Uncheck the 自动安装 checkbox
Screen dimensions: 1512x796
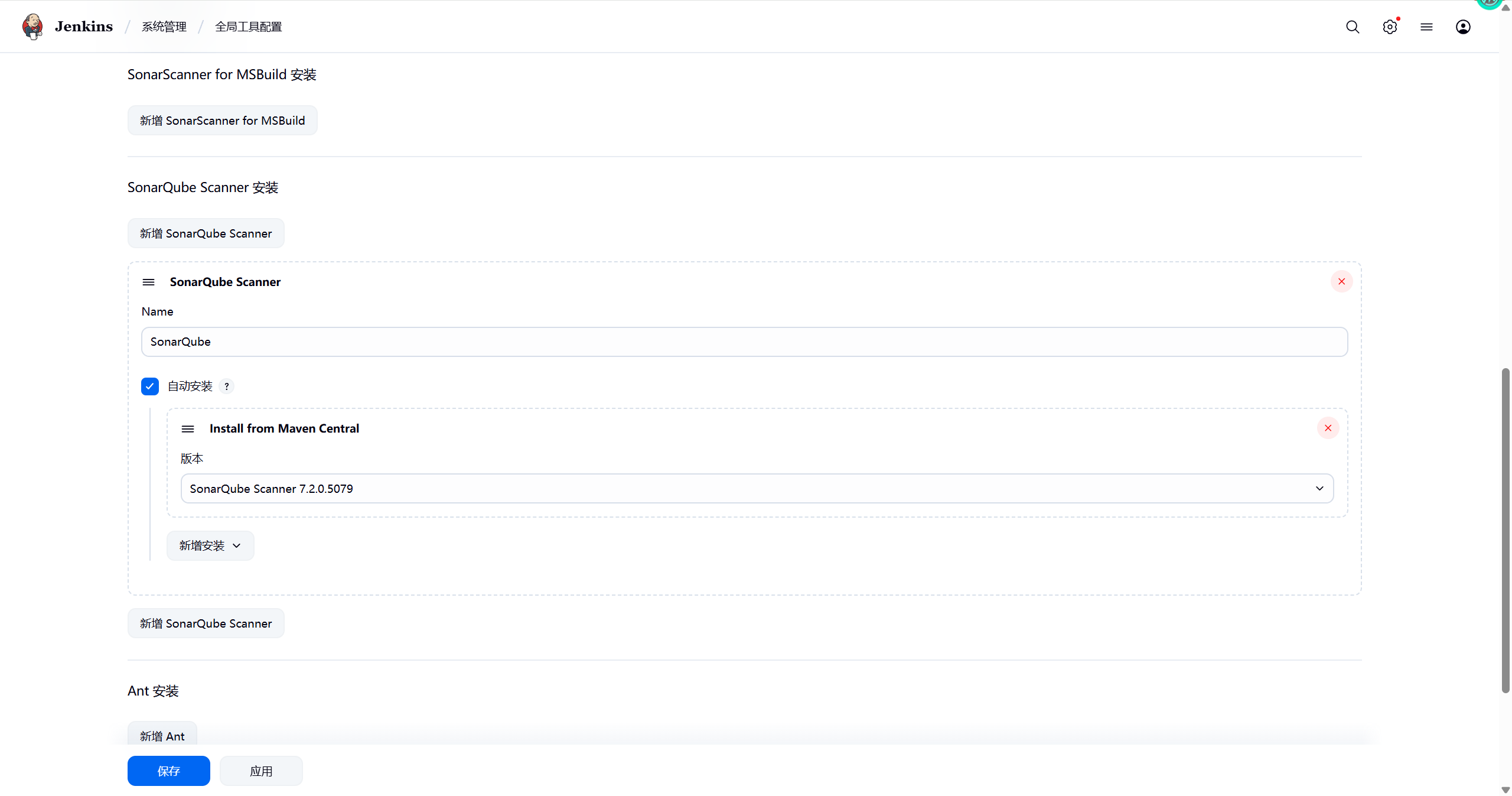(150, 386)
